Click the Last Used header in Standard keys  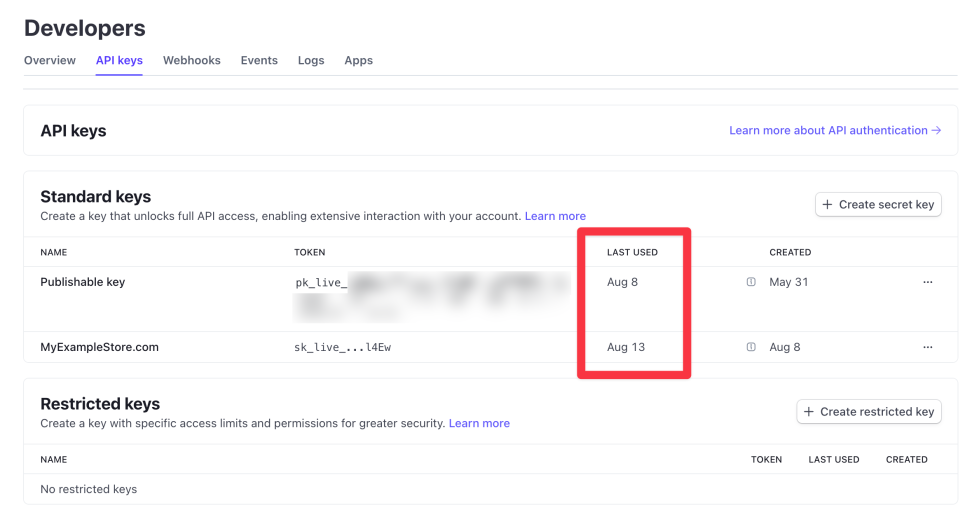[632, 252]
